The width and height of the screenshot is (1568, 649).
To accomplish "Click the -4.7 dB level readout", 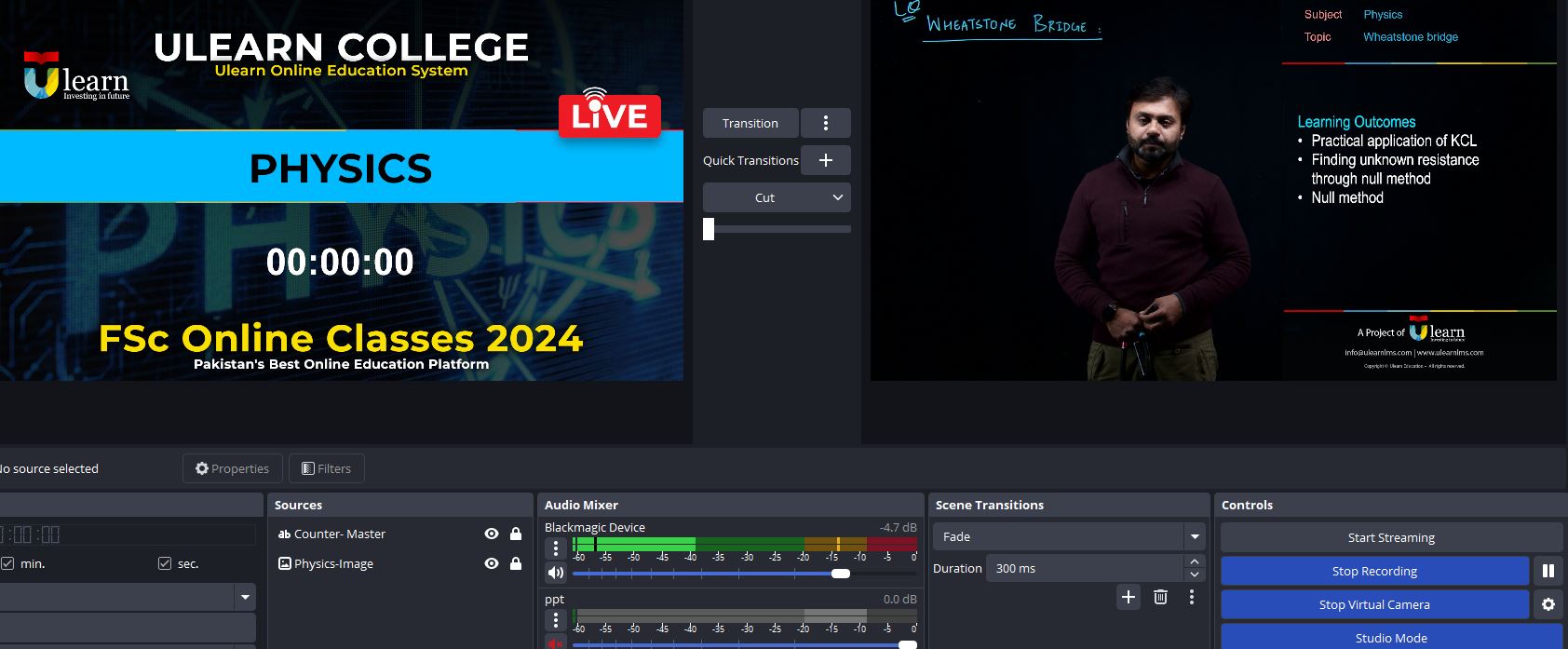I will tap(899, 527).
